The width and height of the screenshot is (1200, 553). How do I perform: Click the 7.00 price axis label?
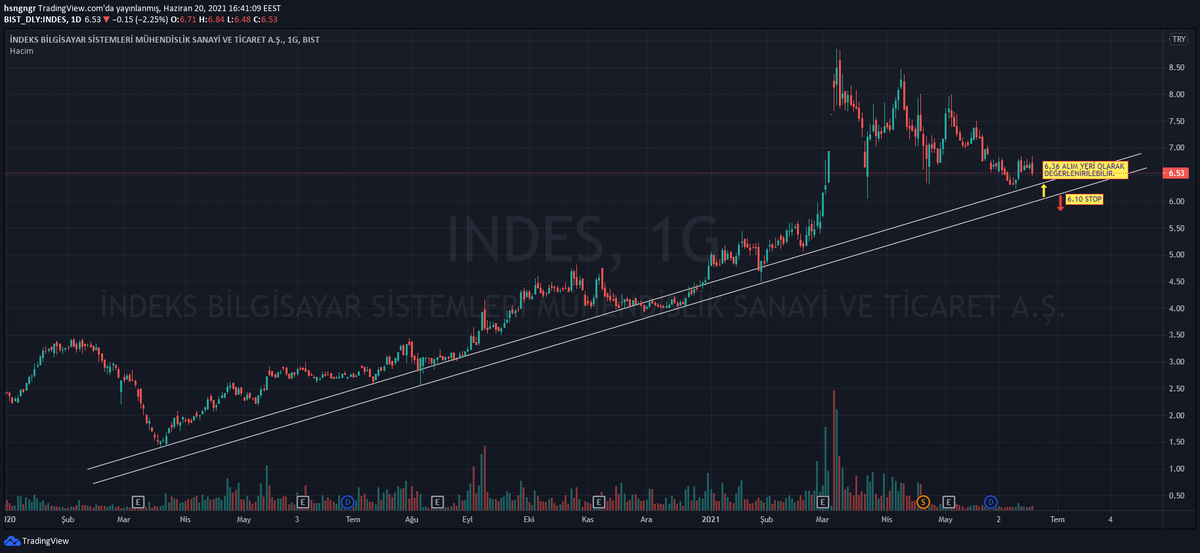coord(1176,148)
